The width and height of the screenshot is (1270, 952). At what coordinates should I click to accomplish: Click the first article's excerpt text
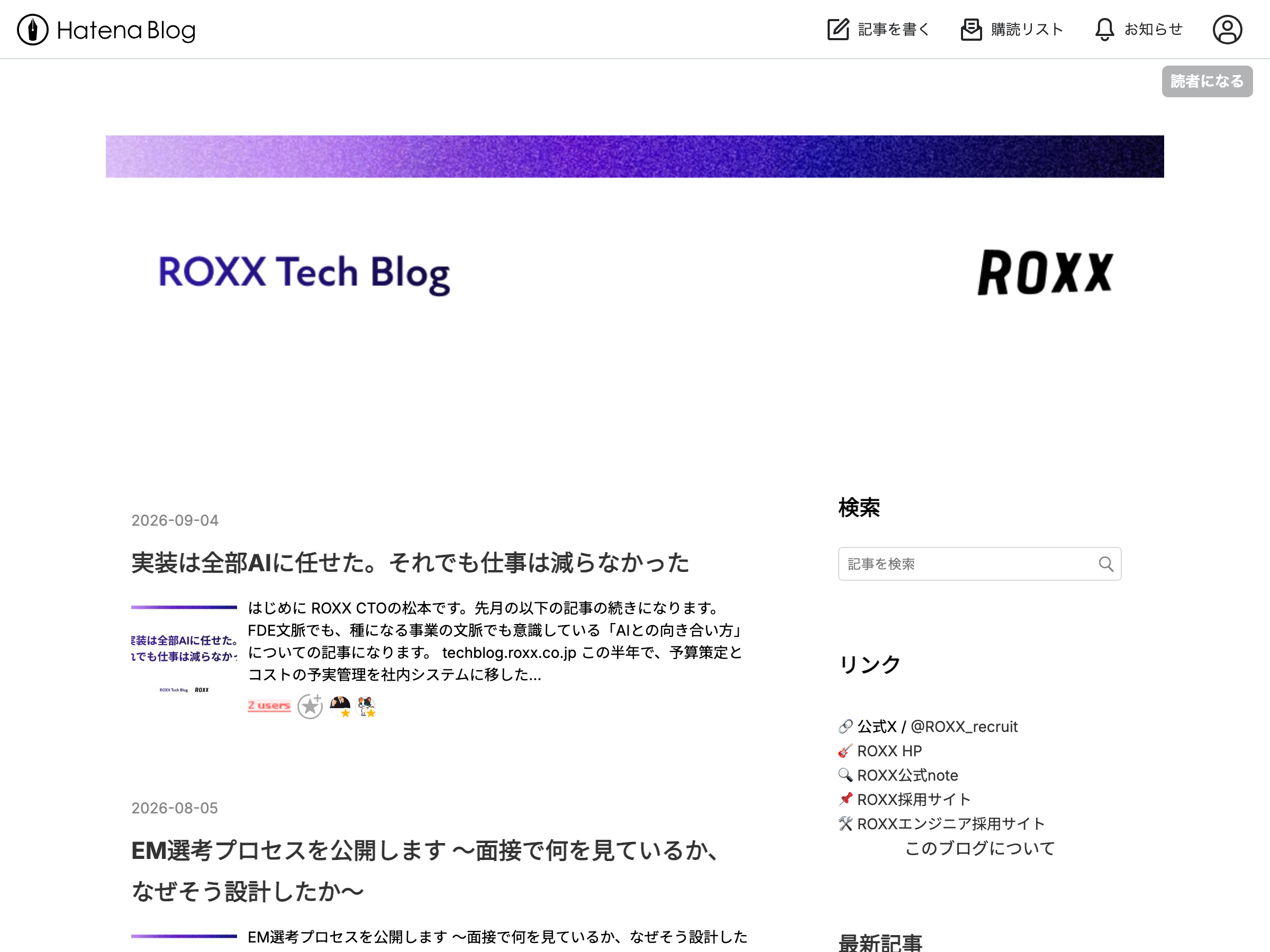495,641
